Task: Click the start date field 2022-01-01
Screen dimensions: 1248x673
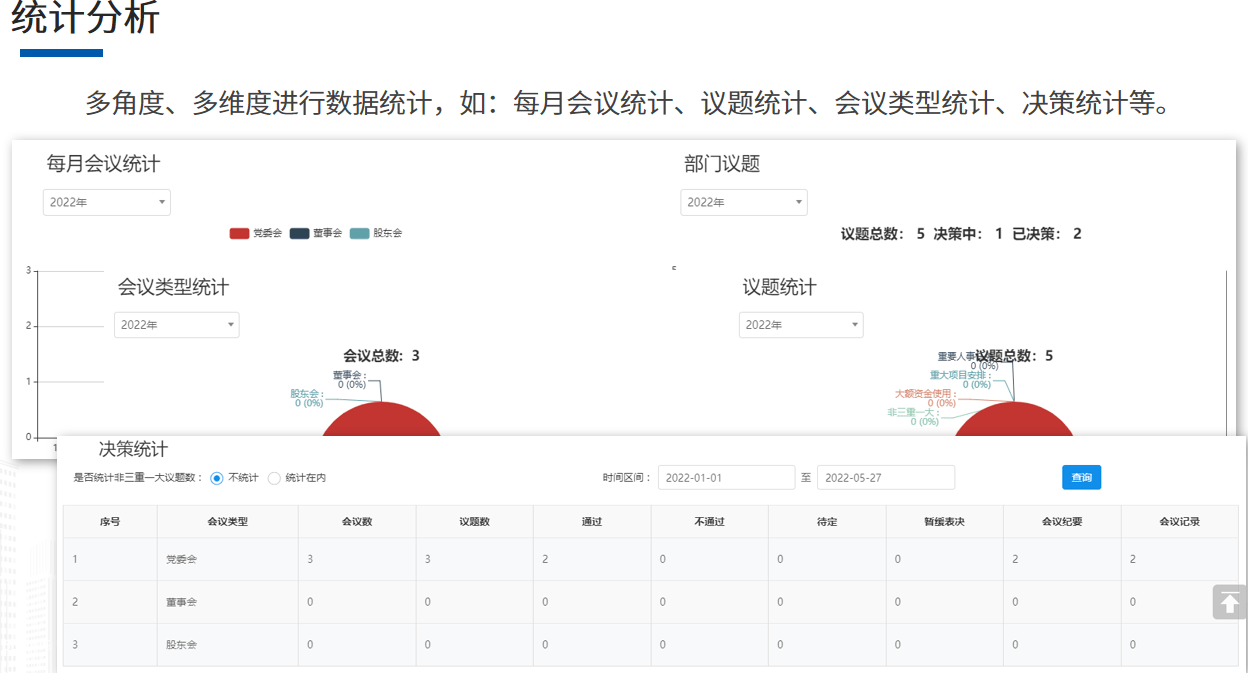Action: pyautogui.click(x=726, y=478)
